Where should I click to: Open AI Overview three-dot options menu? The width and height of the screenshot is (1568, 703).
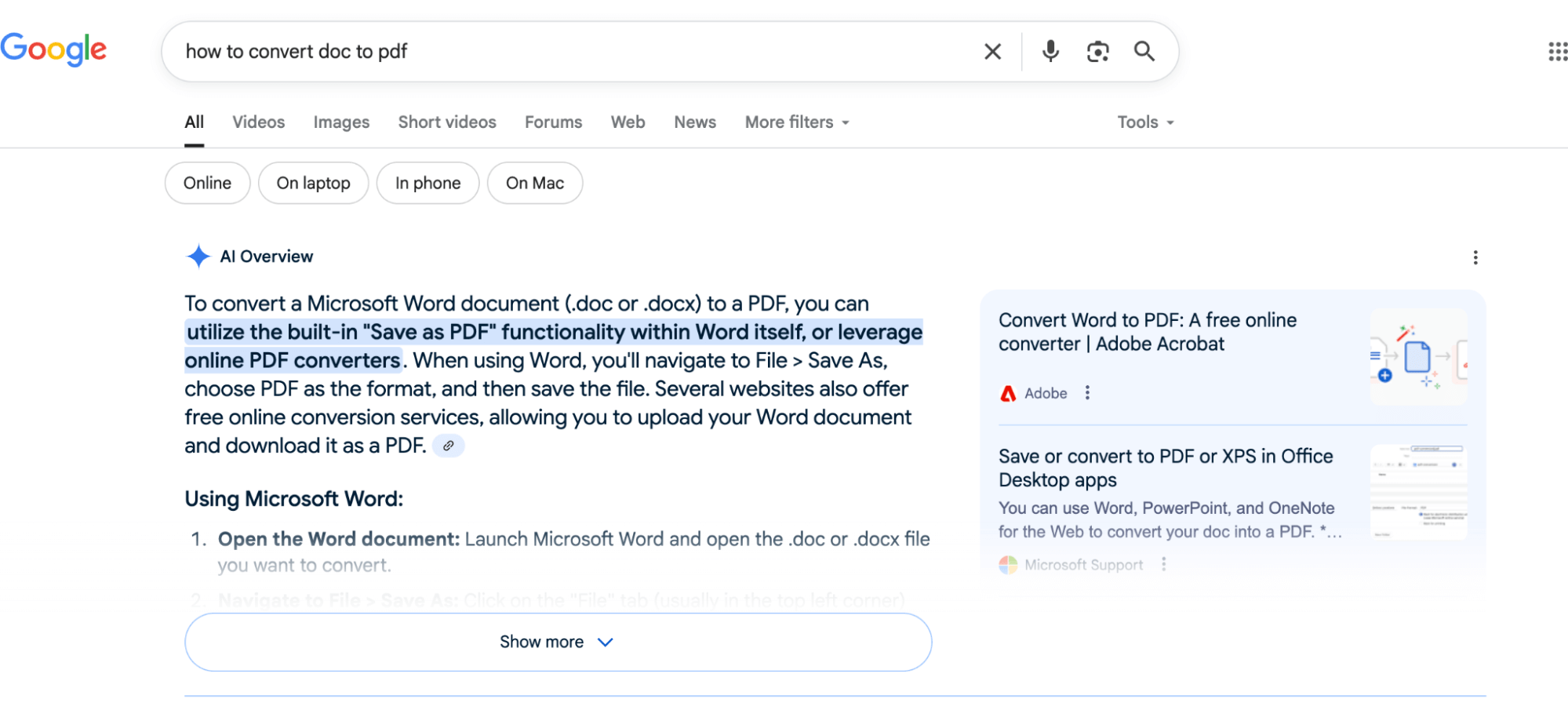point(1475,257)
